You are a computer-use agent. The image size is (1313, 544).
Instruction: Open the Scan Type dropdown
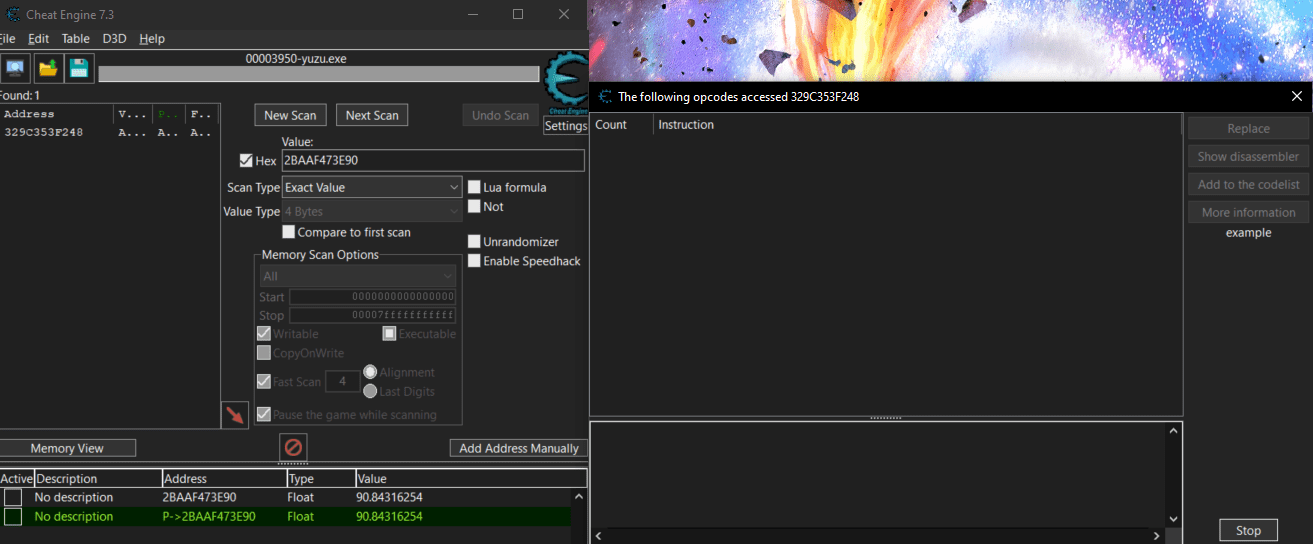click(372, 187)
